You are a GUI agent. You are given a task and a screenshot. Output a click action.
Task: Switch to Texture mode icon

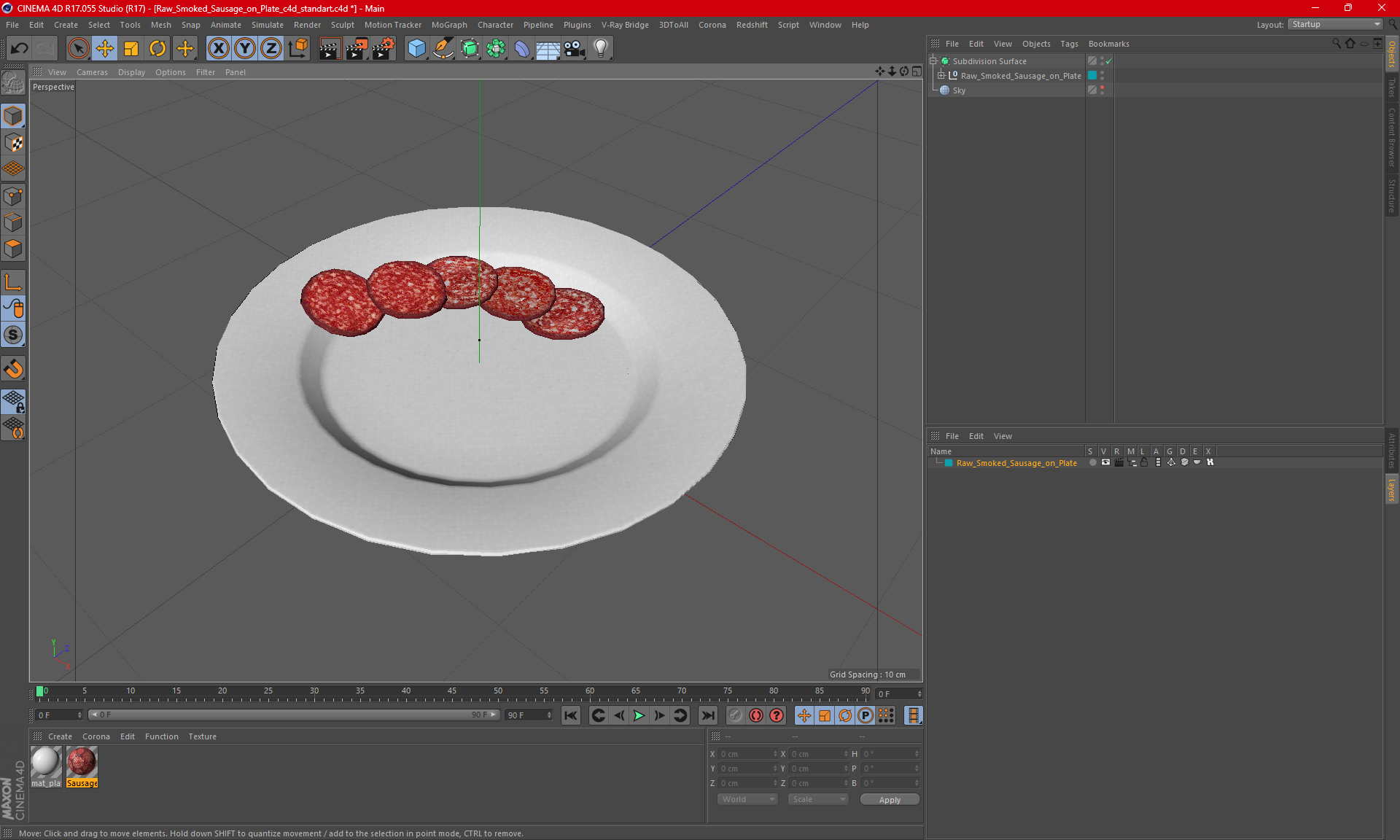coord(13,143)
